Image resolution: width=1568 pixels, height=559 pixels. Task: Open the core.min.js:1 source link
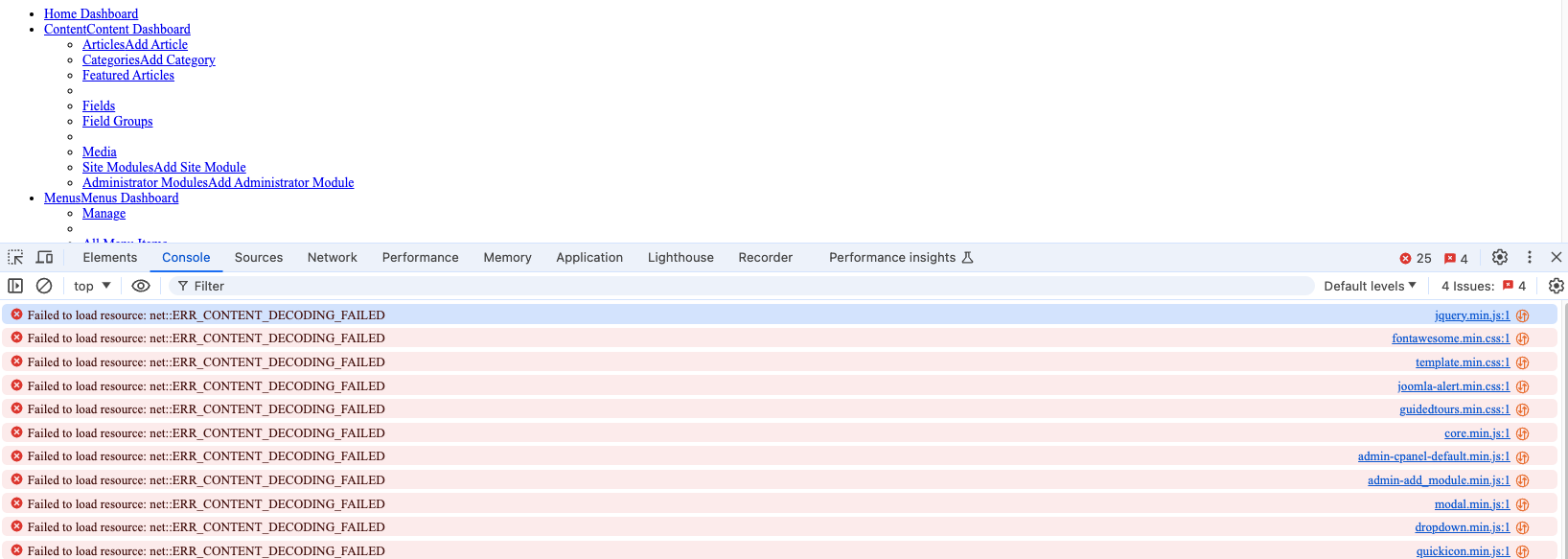point(1477,433)
